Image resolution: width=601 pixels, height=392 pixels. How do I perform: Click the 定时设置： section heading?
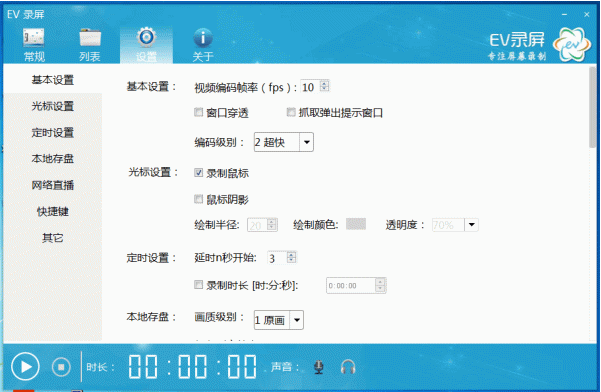tap(151, 258)
